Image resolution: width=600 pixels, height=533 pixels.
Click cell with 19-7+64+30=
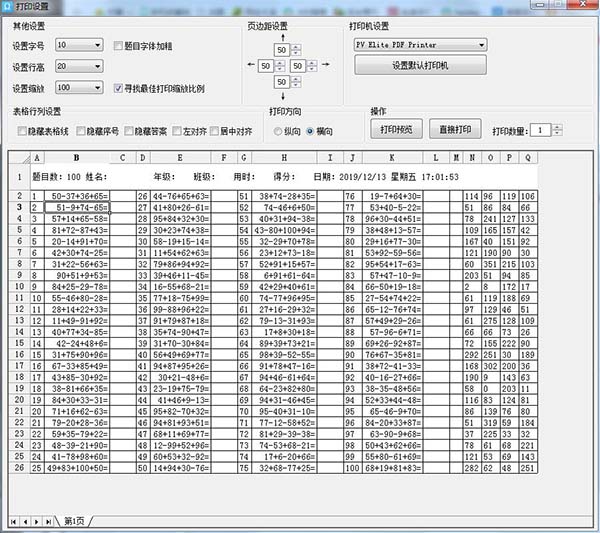[x=393, y=196]
